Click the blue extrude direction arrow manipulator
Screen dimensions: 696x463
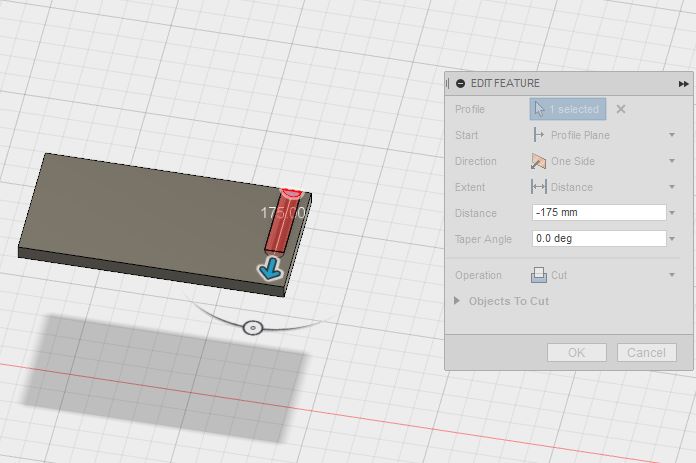click(x=270, y=269)
